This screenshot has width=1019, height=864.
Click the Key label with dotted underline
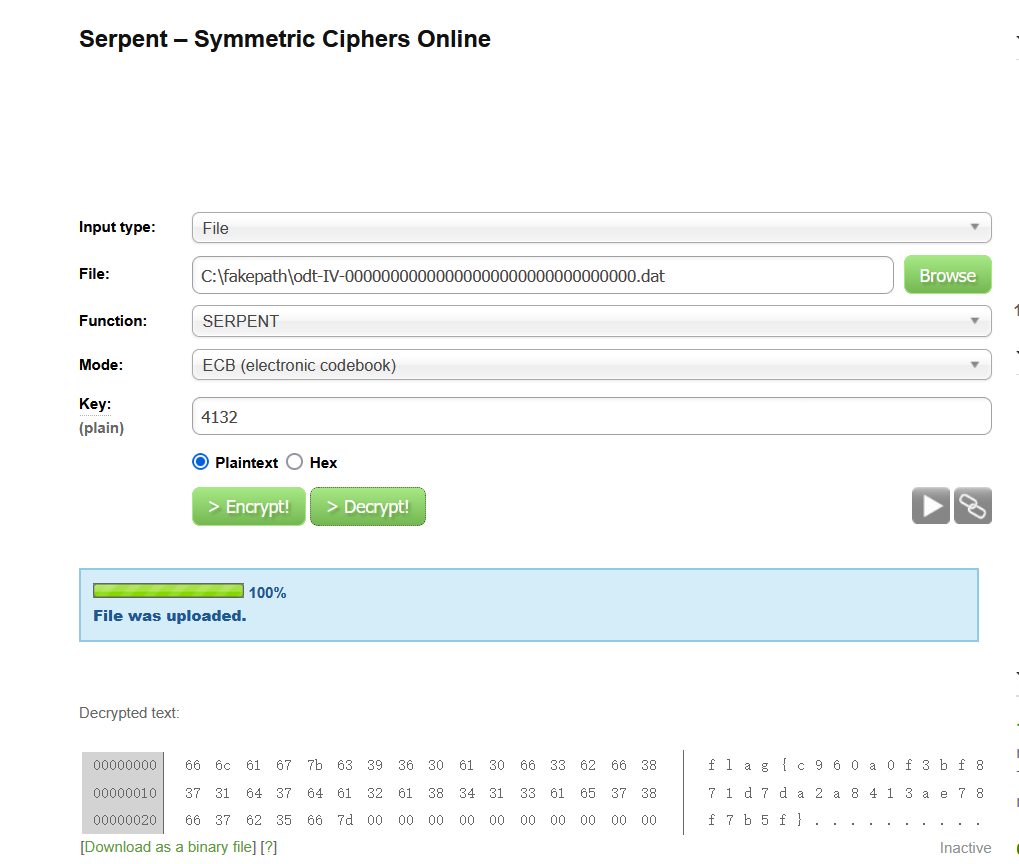(x=95, y=404)
